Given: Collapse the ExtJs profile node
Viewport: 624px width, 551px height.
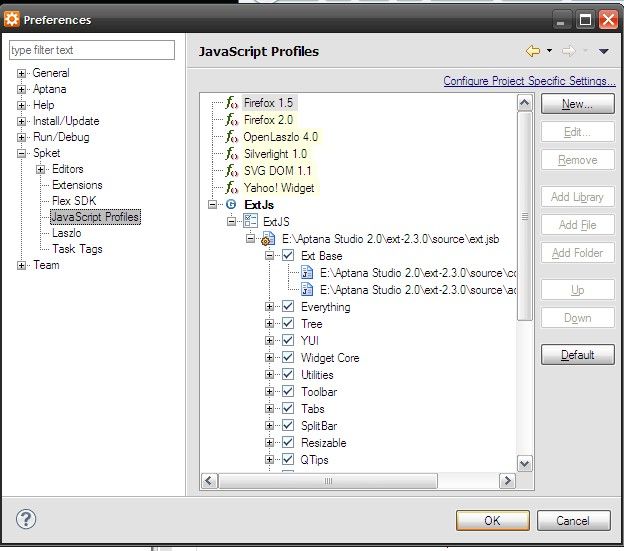Looking at the screenshot, I should (213, 204).
